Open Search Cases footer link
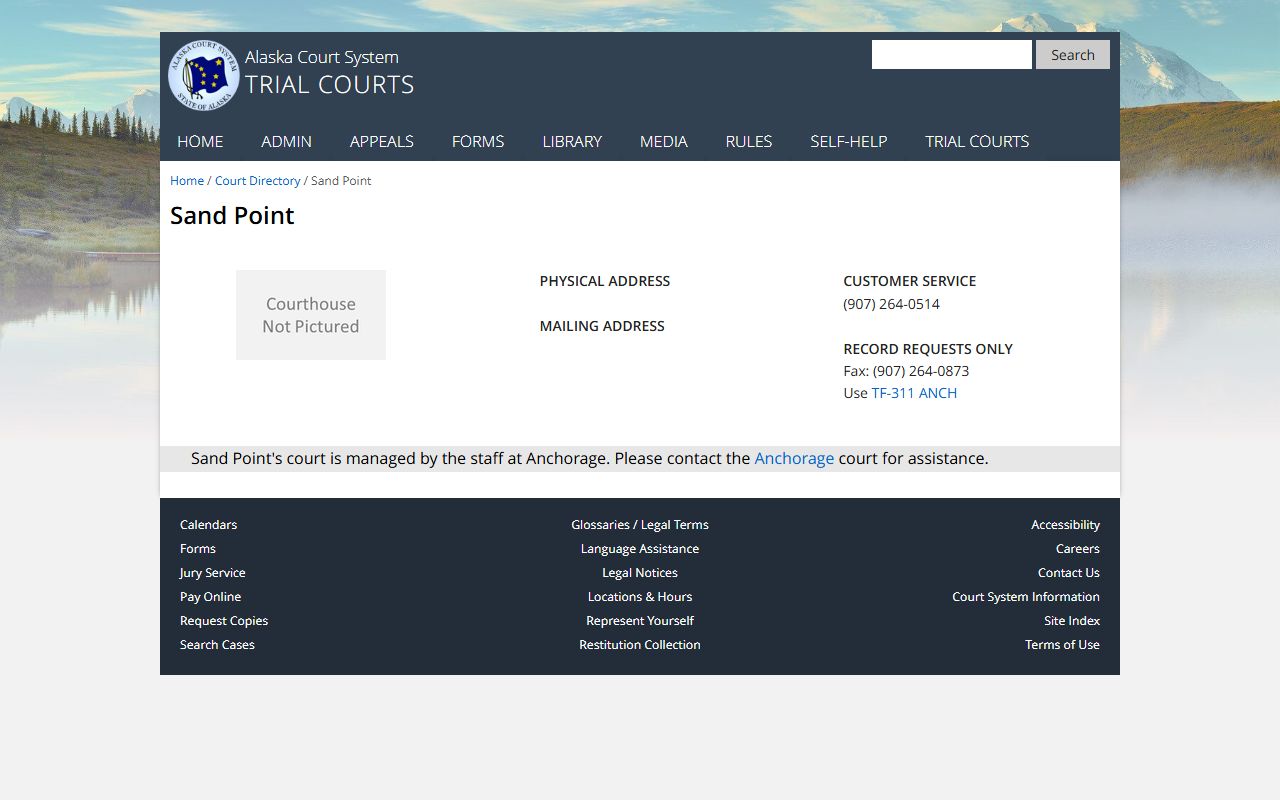This screenshot has width=1280, height=800. click(217, 645)
